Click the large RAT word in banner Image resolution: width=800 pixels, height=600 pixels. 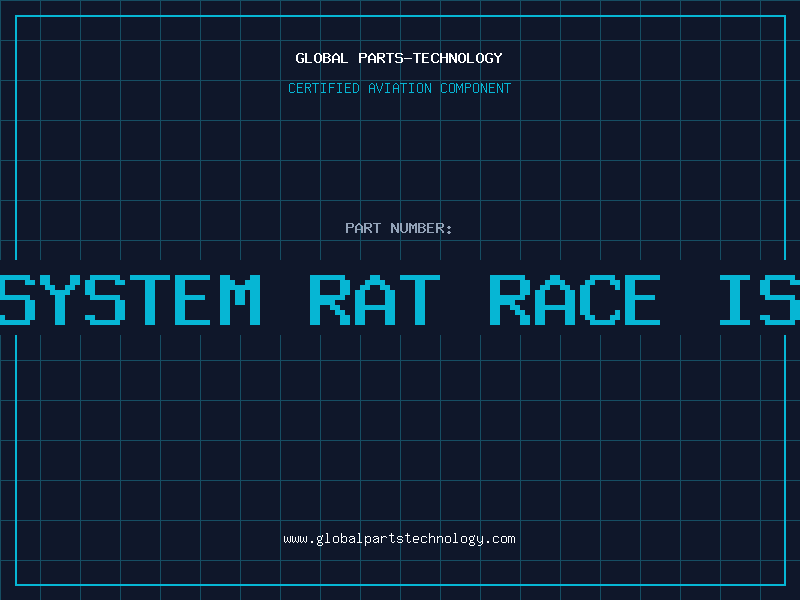(374, 299)
